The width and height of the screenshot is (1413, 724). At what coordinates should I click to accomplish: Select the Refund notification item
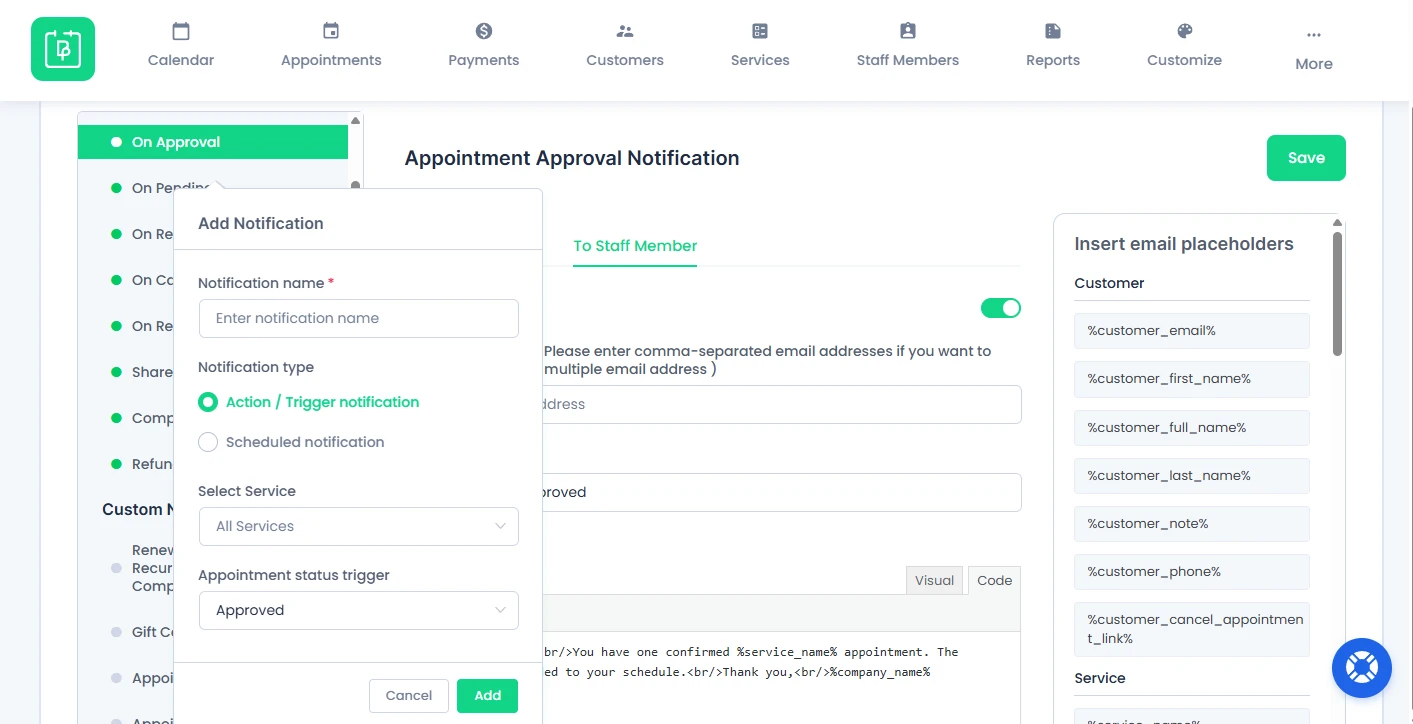pyautogui.click(x=142, y=464)
